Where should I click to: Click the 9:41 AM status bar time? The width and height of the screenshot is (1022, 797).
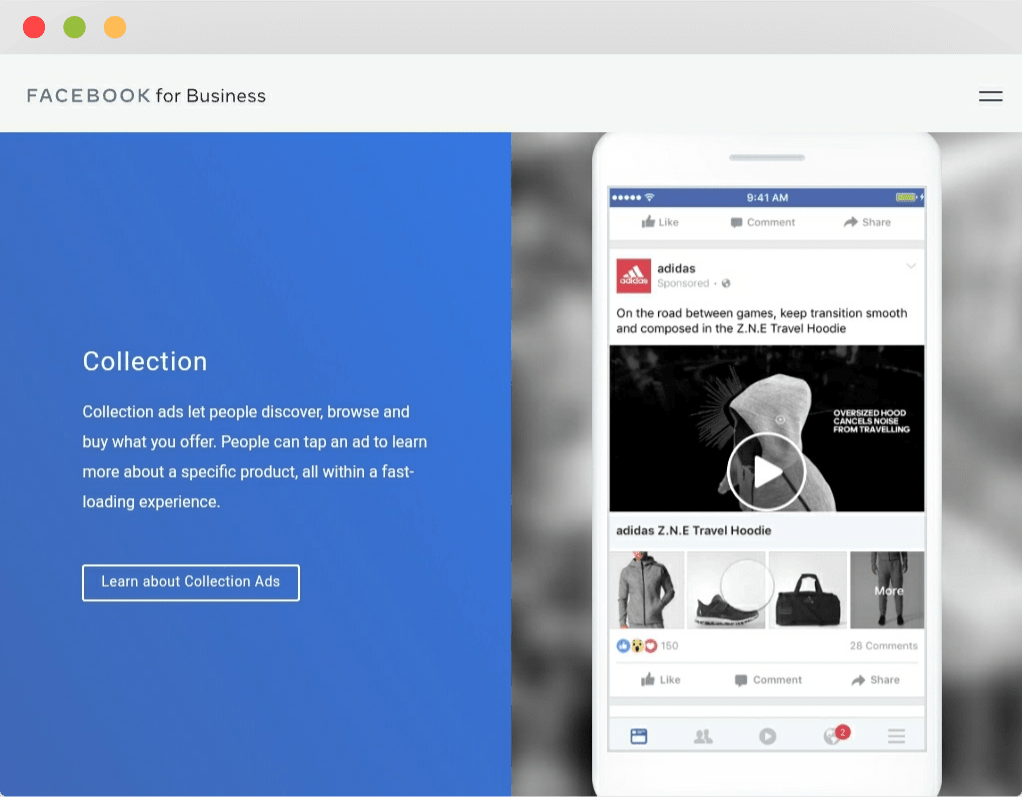pyautogui.click(x=767, y=197)
